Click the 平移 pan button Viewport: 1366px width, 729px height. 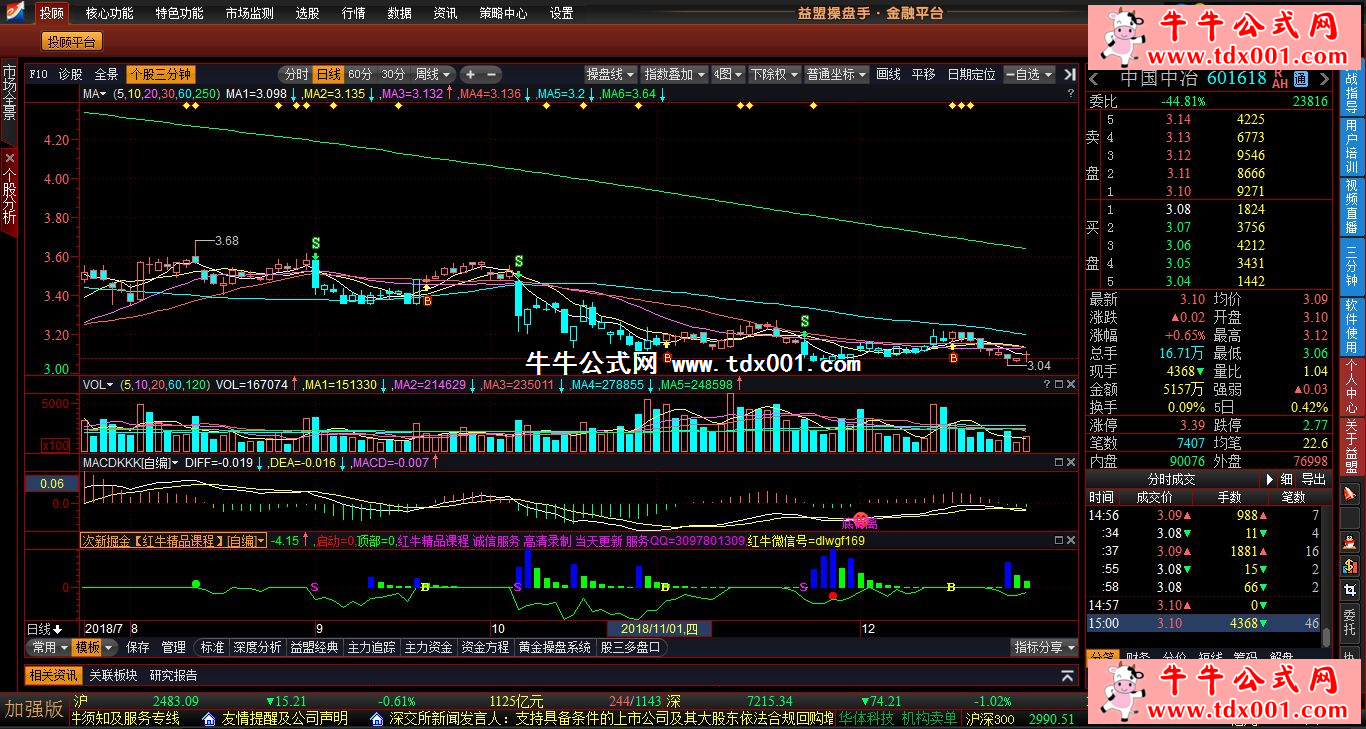point(923,74)
